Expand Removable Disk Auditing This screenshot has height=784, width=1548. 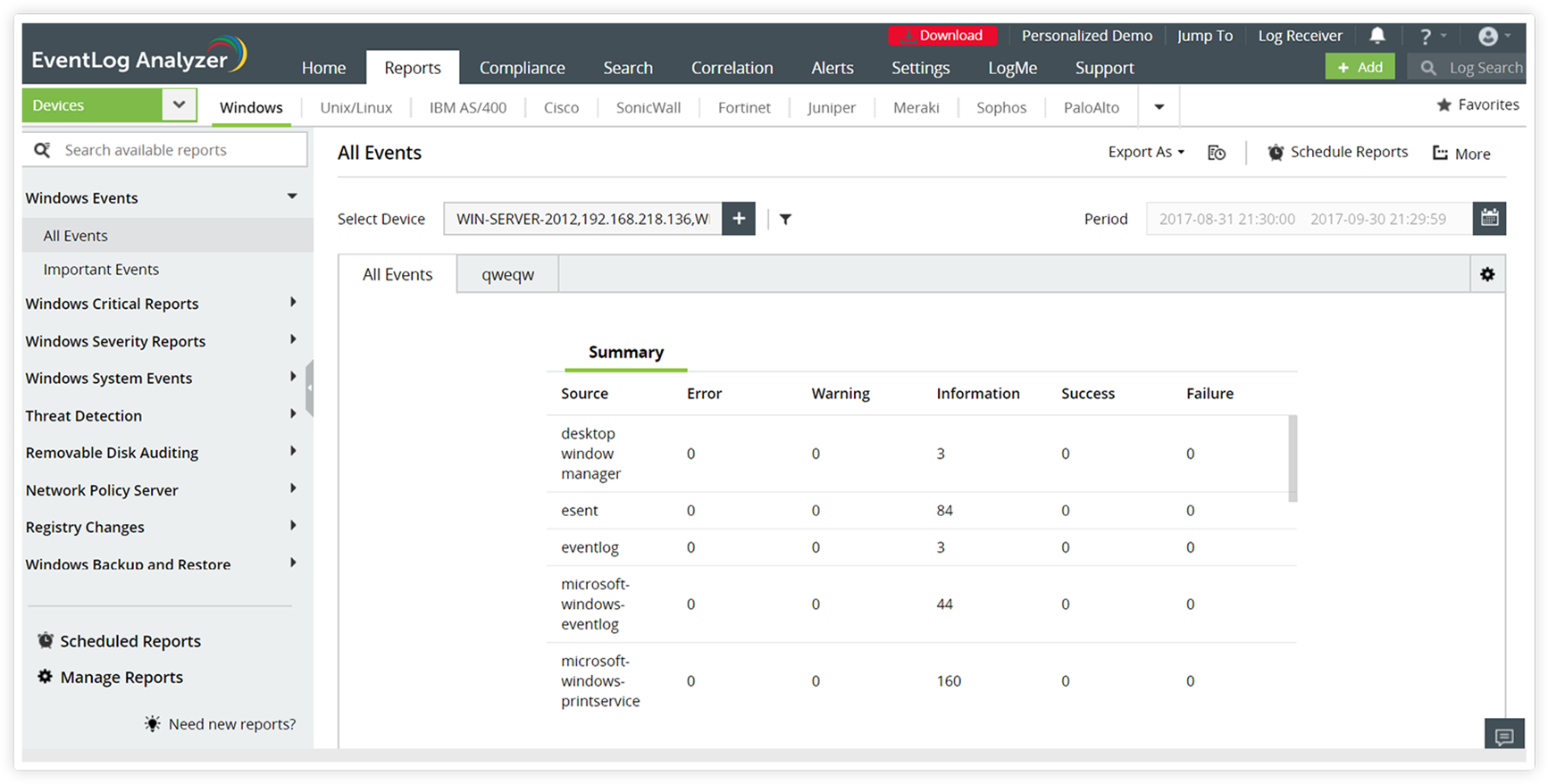(x=292, y=452)
